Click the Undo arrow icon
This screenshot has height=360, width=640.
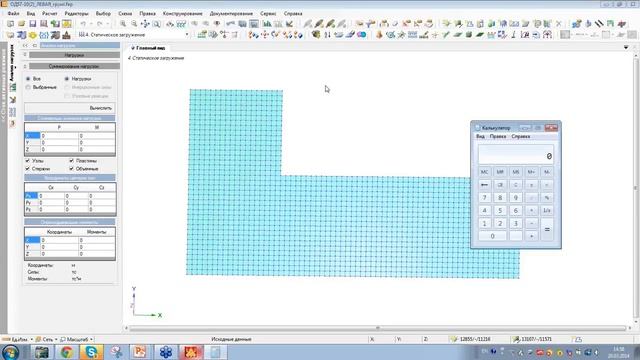pos(83,24)
